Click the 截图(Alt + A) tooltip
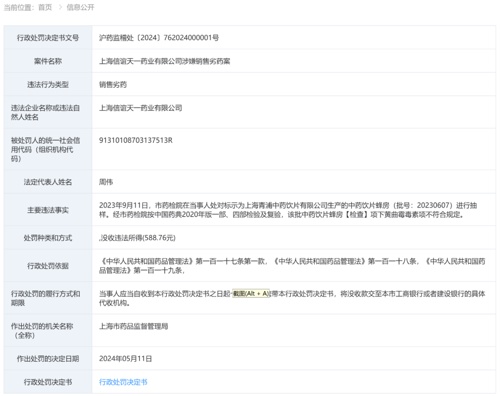The width and height of the screenshot is (500, 396). [x=250, y=293]
